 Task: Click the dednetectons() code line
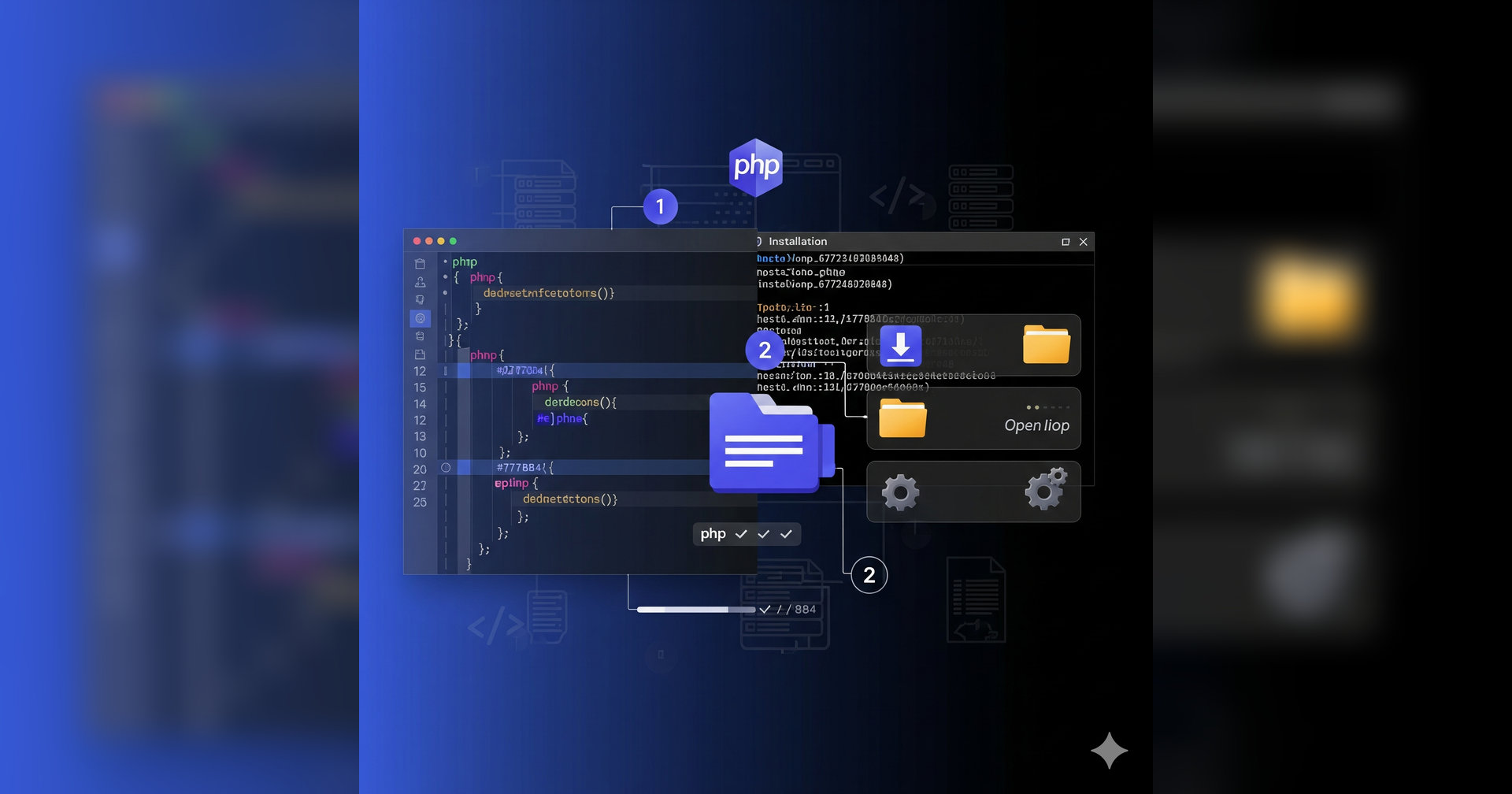point(570,499)
